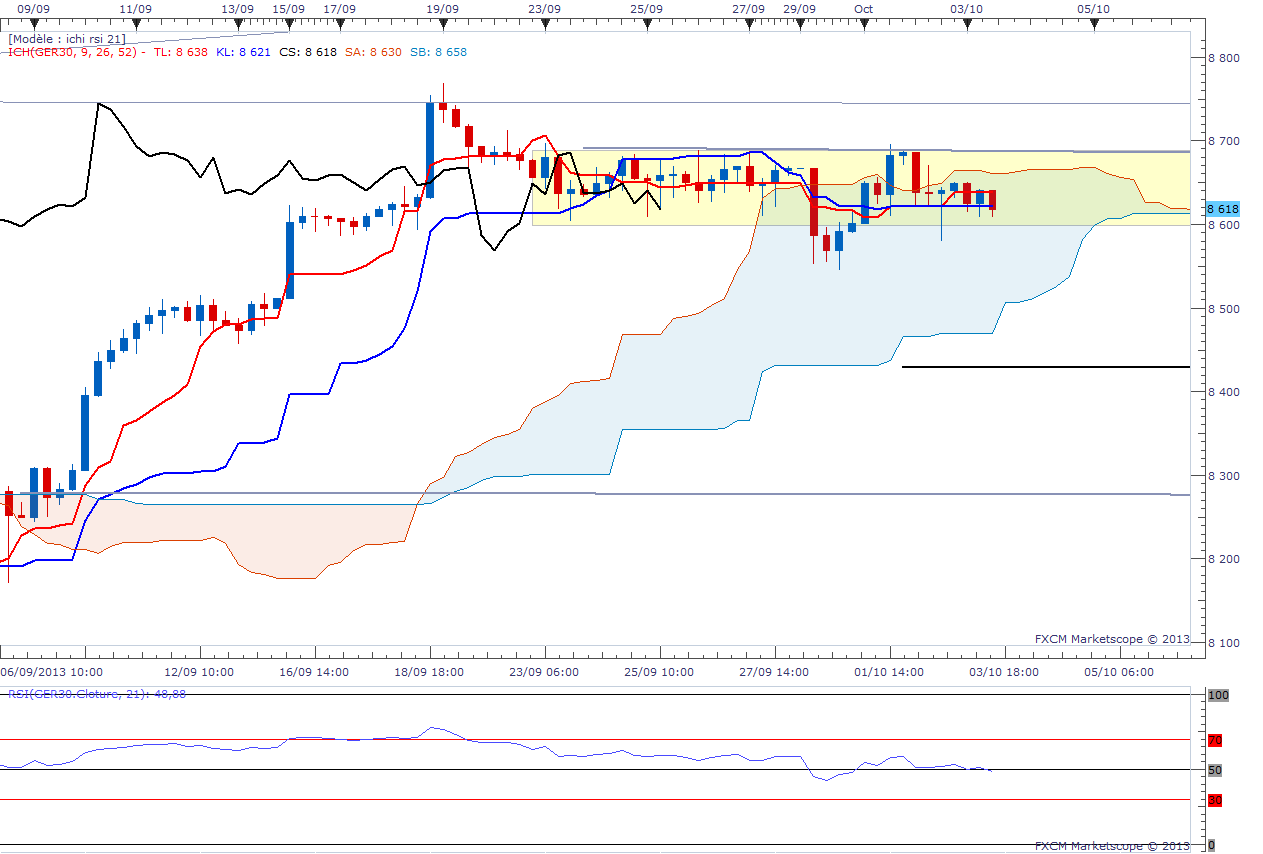
Task: Click the 8 200 price axis label
Action: click(x=1222, y=559)
